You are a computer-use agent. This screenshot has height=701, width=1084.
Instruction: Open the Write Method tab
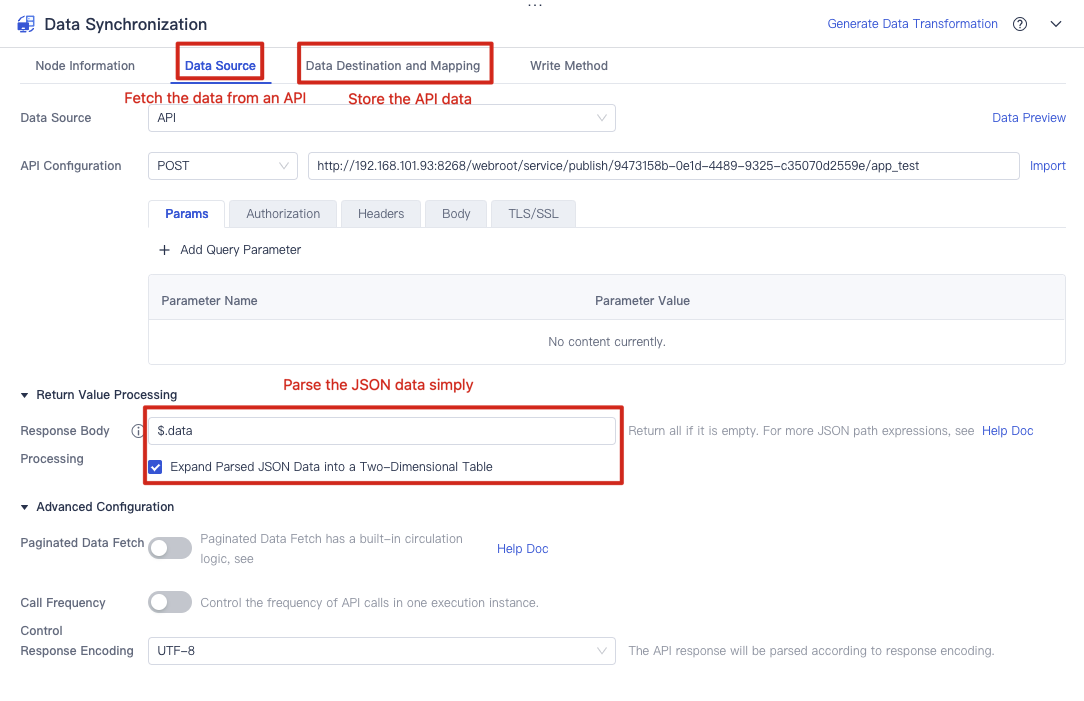coord(568,65)
